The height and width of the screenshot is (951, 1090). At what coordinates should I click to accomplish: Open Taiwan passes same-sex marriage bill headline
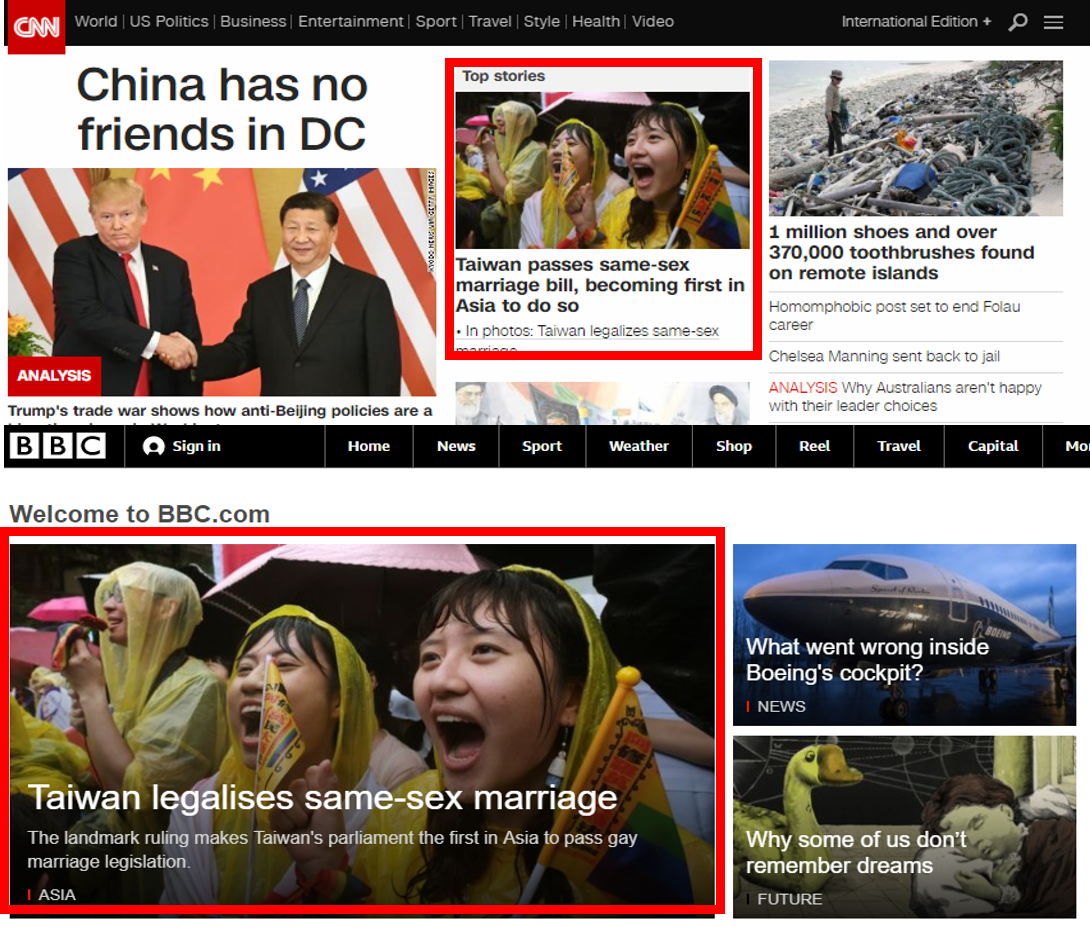coord(600,285)
